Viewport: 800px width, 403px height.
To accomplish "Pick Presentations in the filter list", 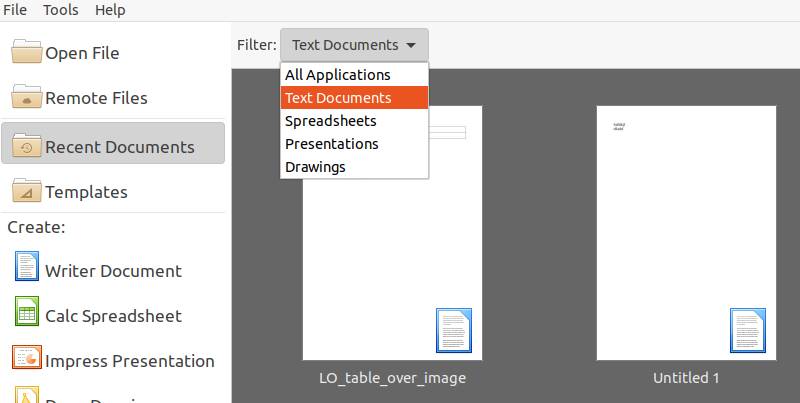I will tap(354, 144).
